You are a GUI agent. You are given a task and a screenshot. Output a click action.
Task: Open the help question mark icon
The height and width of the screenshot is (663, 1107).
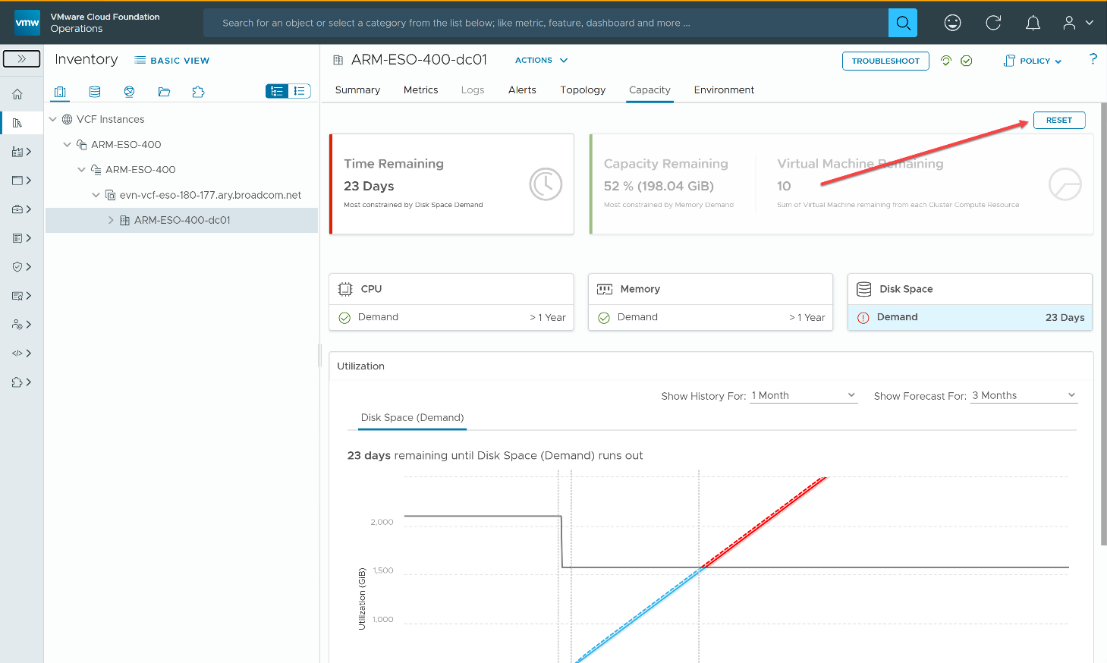point(1092,60)
